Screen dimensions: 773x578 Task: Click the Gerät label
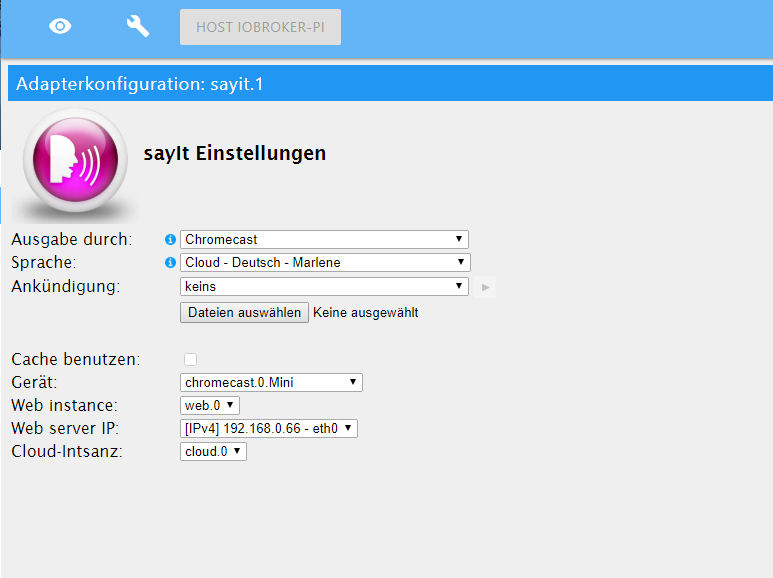pos(34,383)
